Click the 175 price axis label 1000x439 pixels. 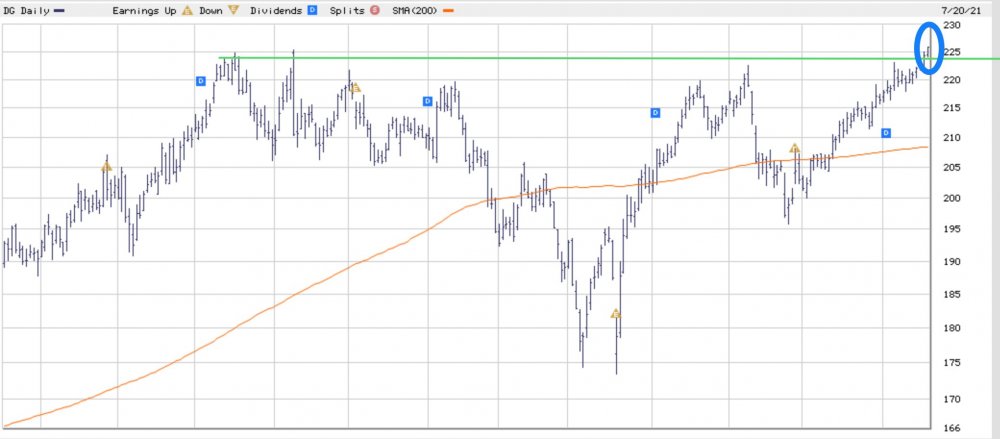click(x=951, y=362)
